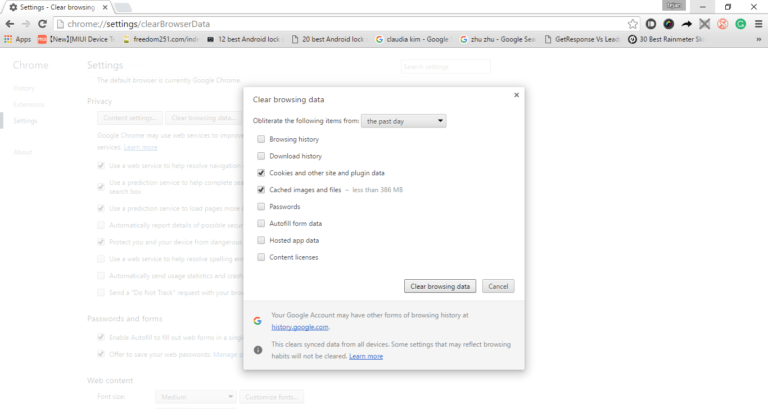Check the Download history checkbox
Viewport: 768px width, 409px height.
[261, 156]
